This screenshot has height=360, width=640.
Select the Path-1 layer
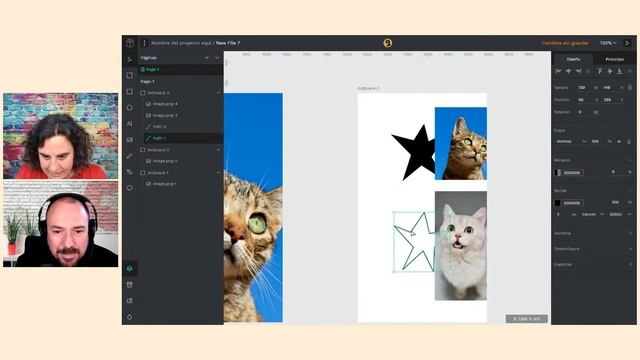click(180, 138)
